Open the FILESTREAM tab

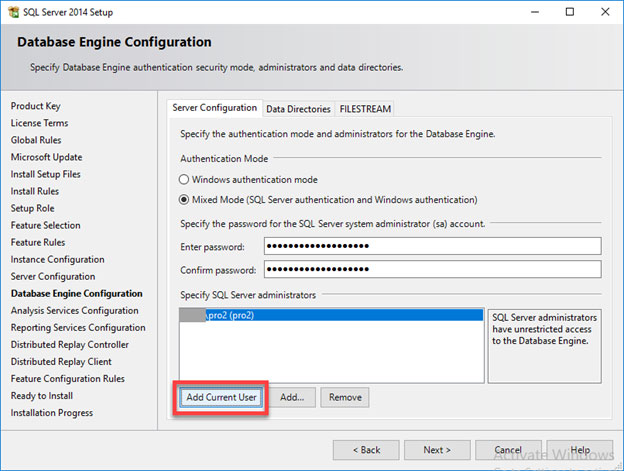pyautogui.click(x=365, y=109)
